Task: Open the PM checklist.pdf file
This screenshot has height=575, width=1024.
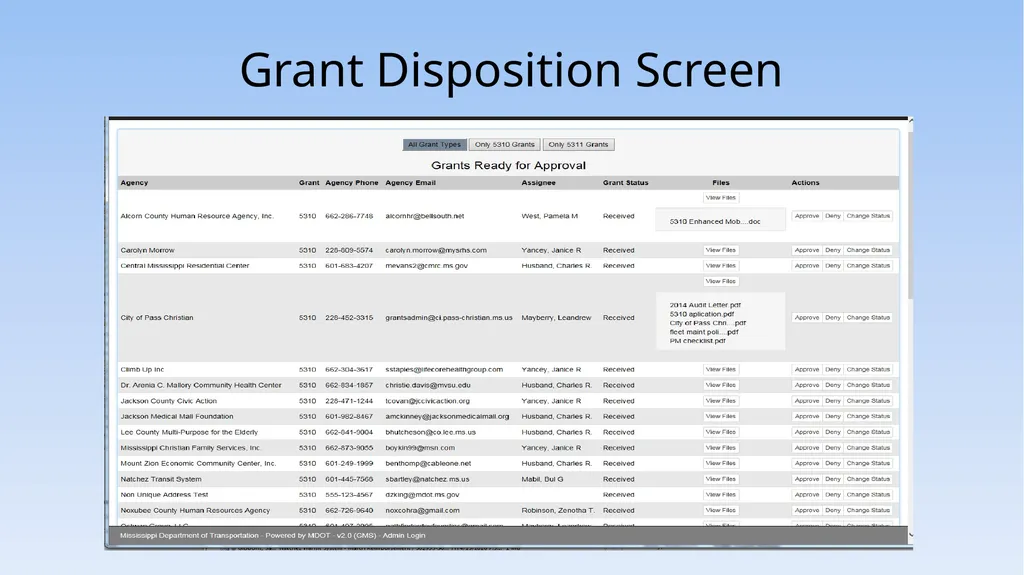Action: [x=697, y=341]
